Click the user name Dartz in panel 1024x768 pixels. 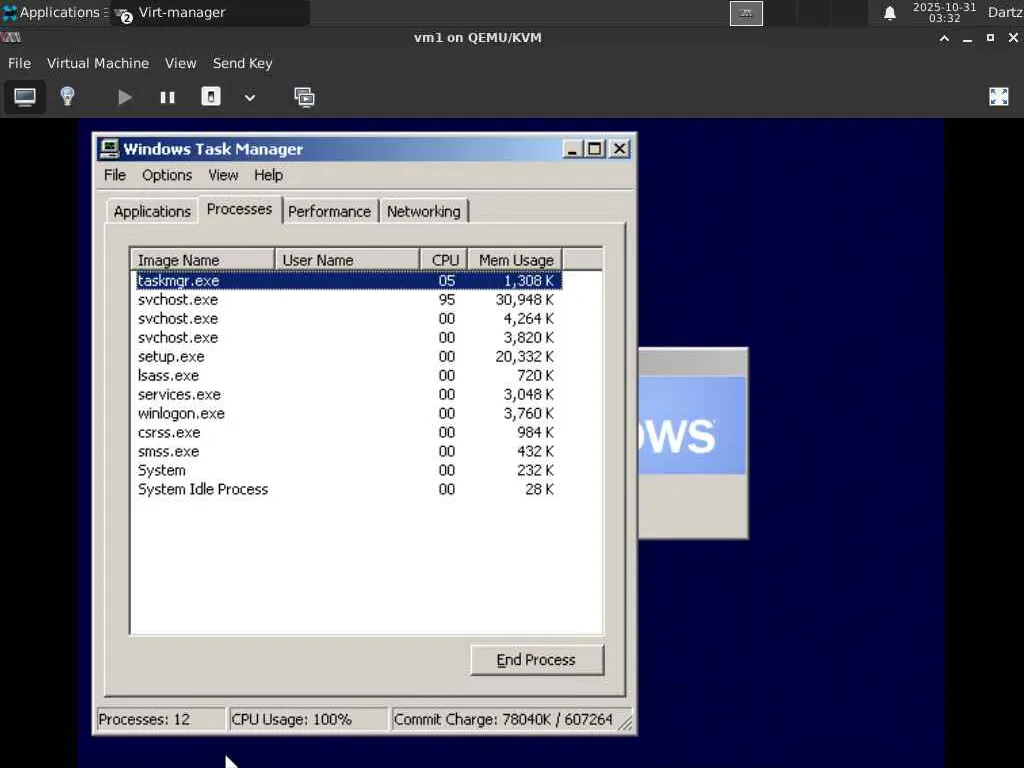tap(1004, 12)
